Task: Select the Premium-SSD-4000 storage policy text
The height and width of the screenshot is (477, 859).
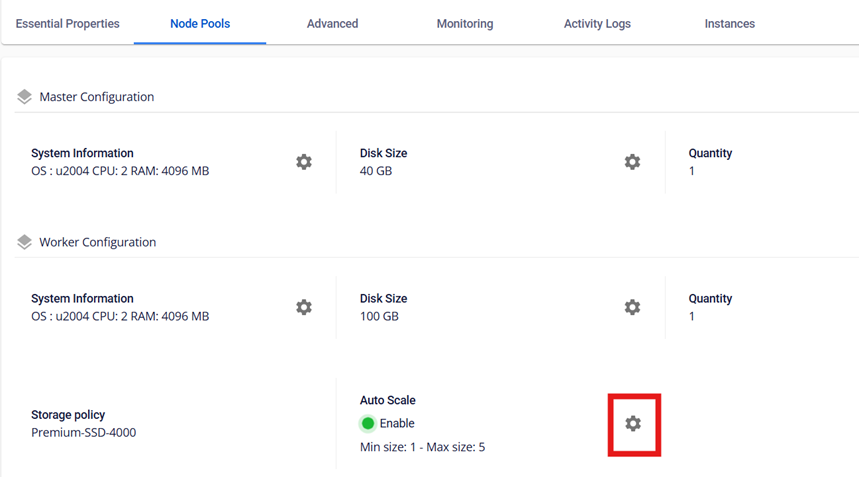Action: click(83, 433)
